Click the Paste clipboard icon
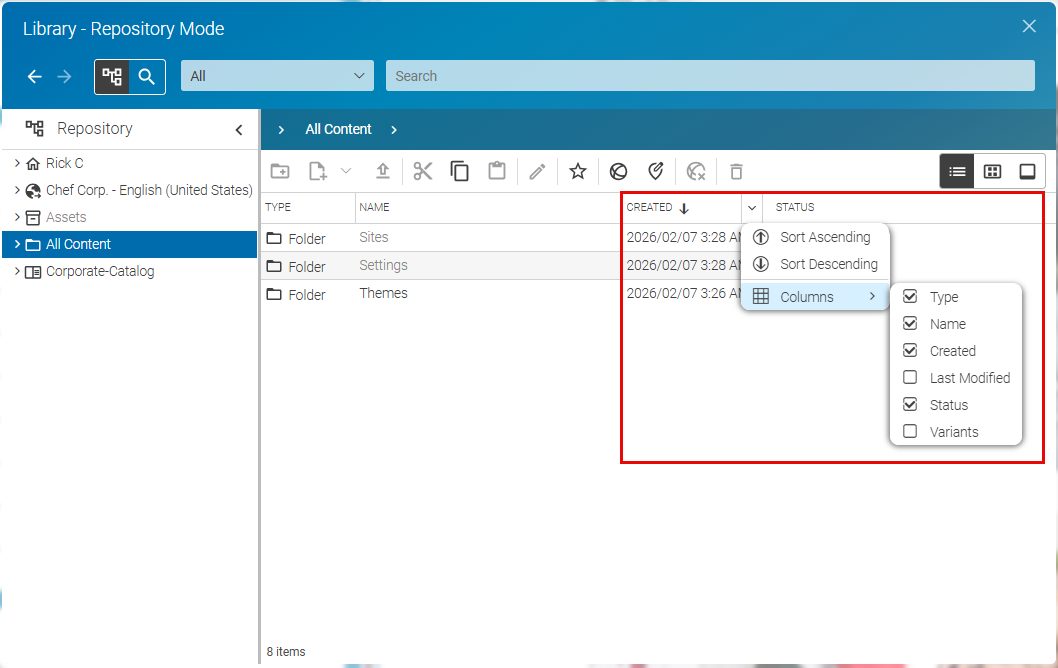 click(497, 171)
